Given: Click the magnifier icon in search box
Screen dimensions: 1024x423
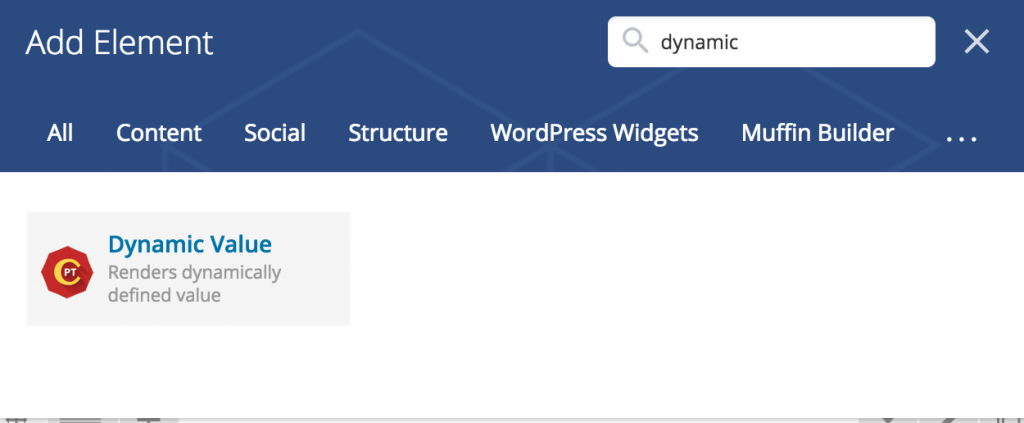Looking at the screenshot, I should [x=635, y=42].
